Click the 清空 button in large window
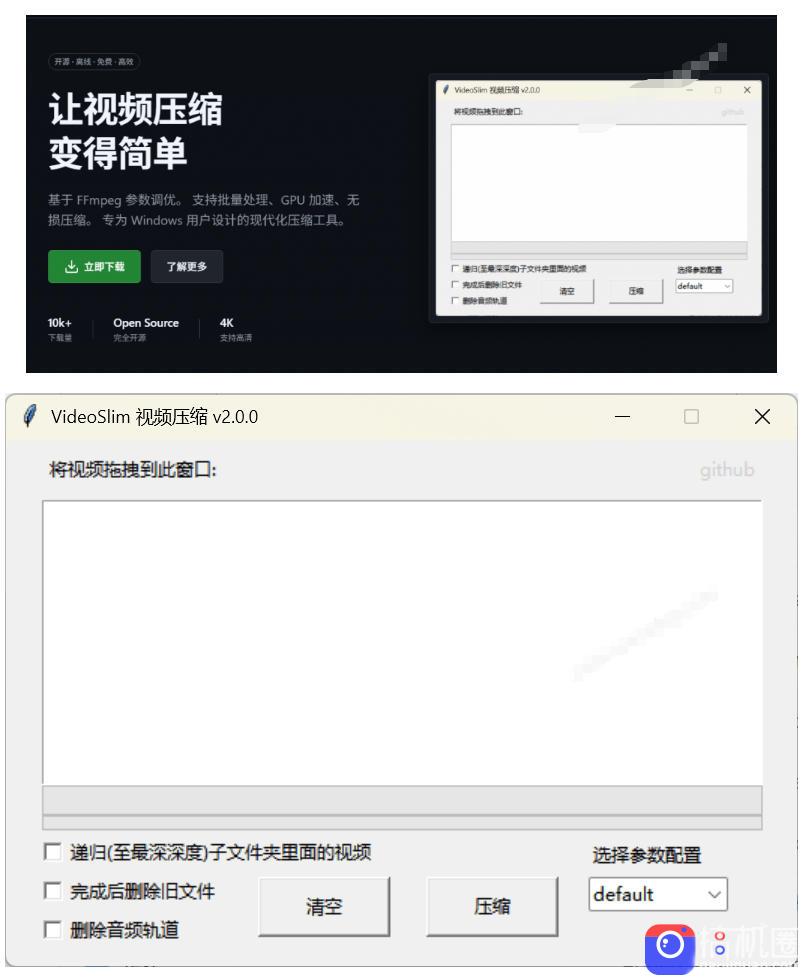The height and width of the screenshot is (979, 805). [324, 907]
